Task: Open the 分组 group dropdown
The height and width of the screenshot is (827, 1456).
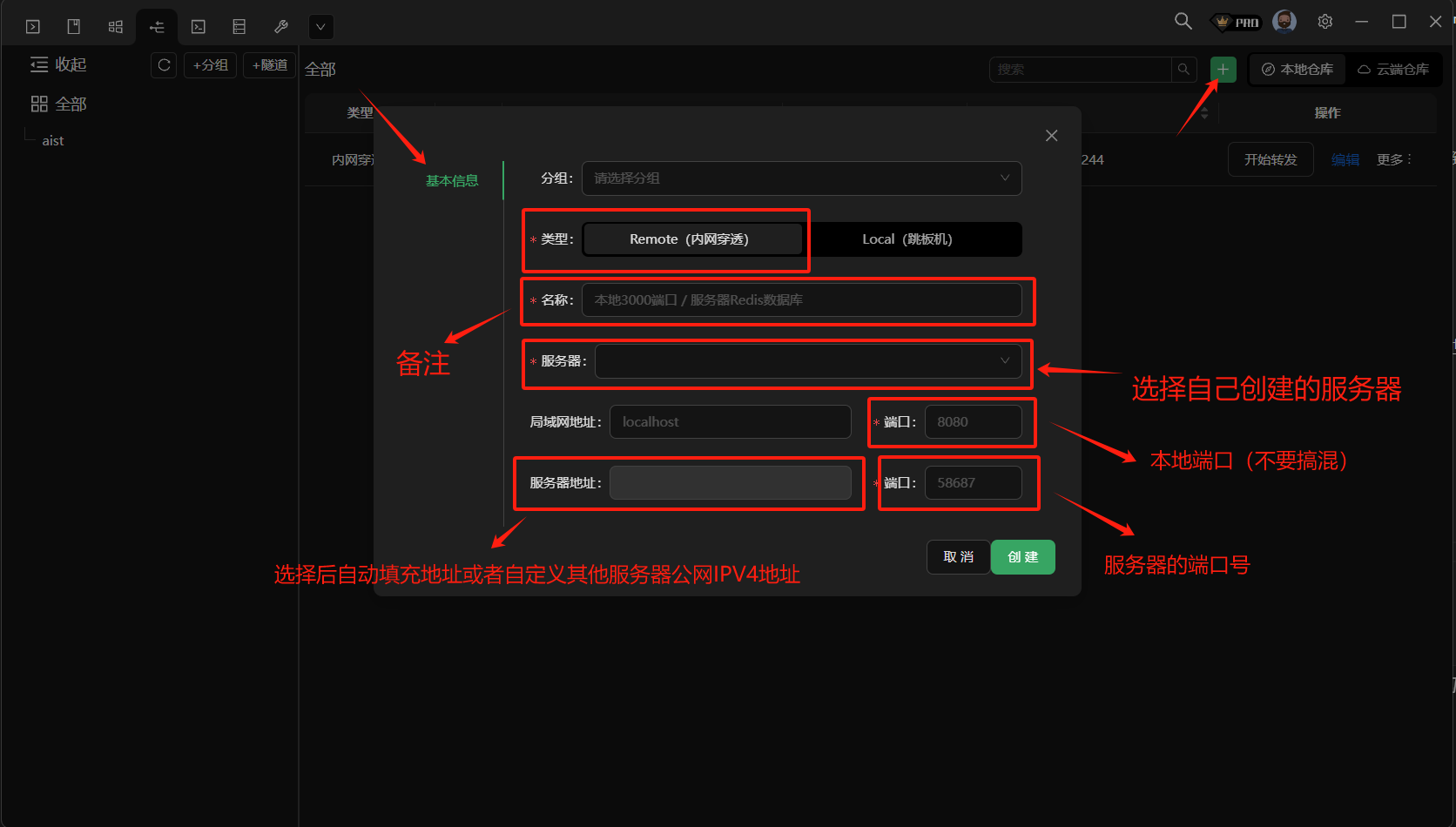Action: click(801, 178)
